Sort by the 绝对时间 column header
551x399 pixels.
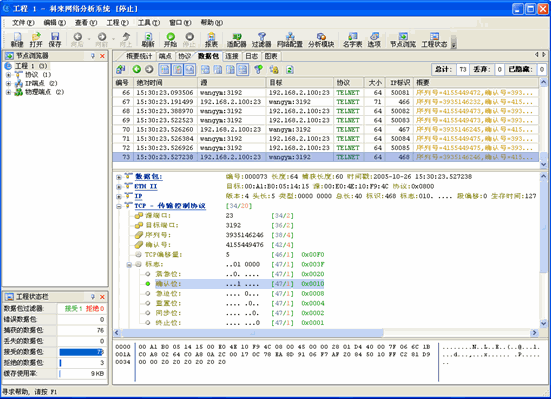(166, 83)
